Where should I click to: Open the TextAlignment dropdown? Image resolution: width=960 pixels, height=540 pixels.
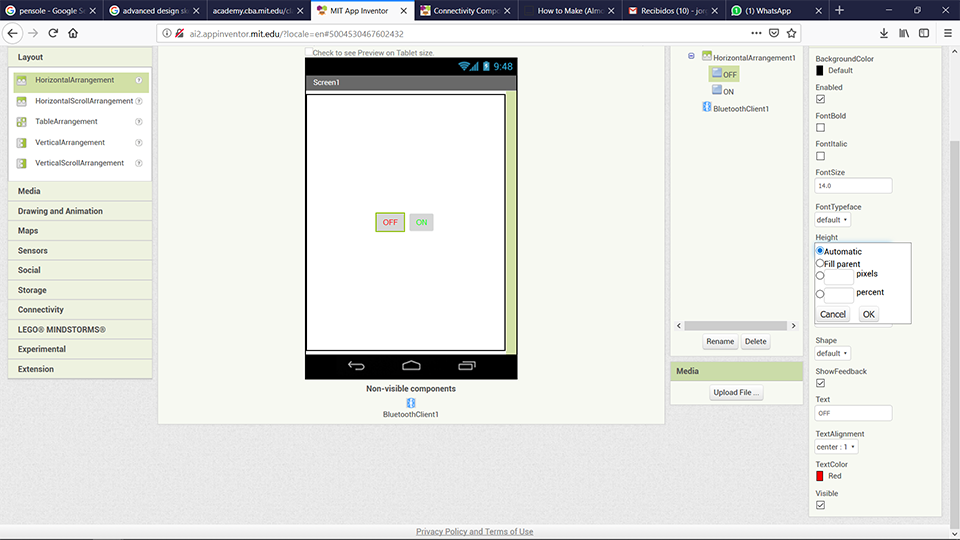[836, 447]
